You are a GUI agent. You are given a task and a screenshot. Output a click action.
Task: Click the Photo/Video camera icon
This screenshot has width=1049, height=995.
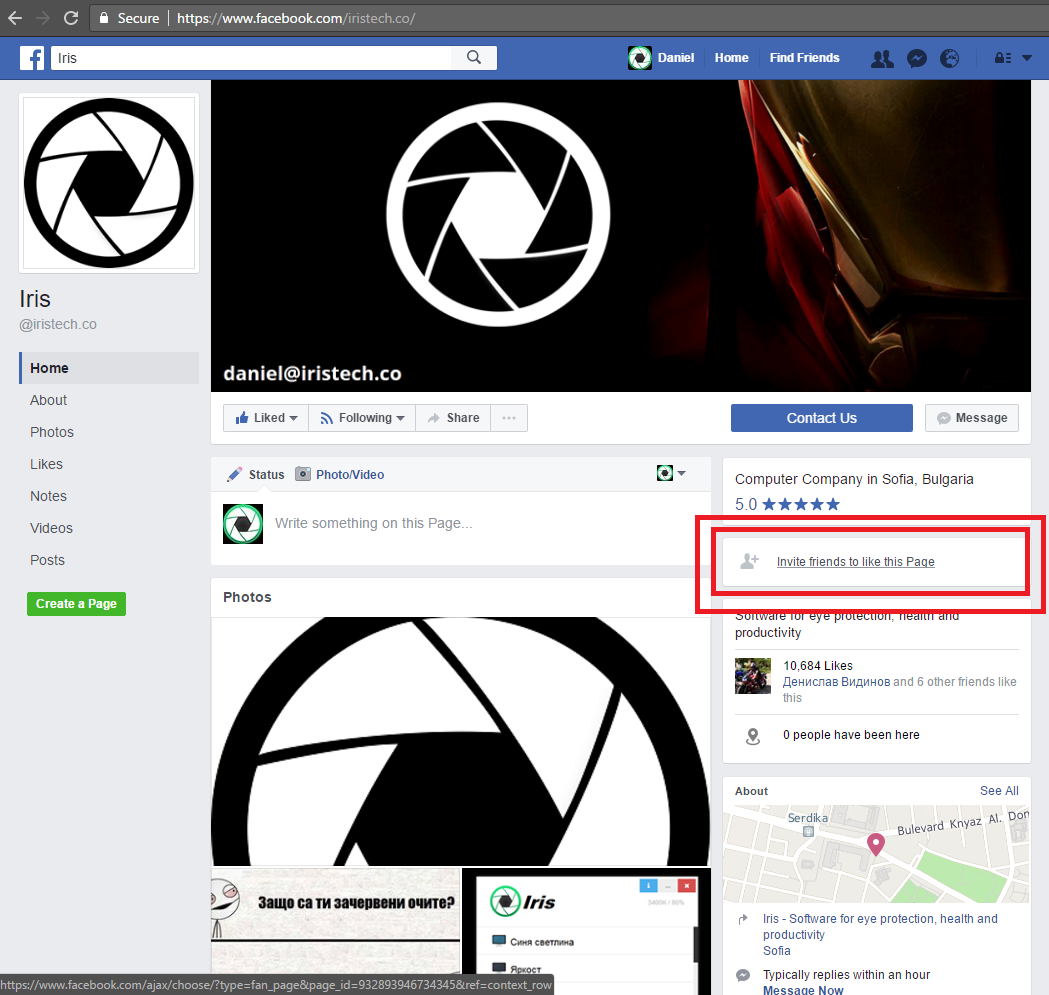click(303, 474)
